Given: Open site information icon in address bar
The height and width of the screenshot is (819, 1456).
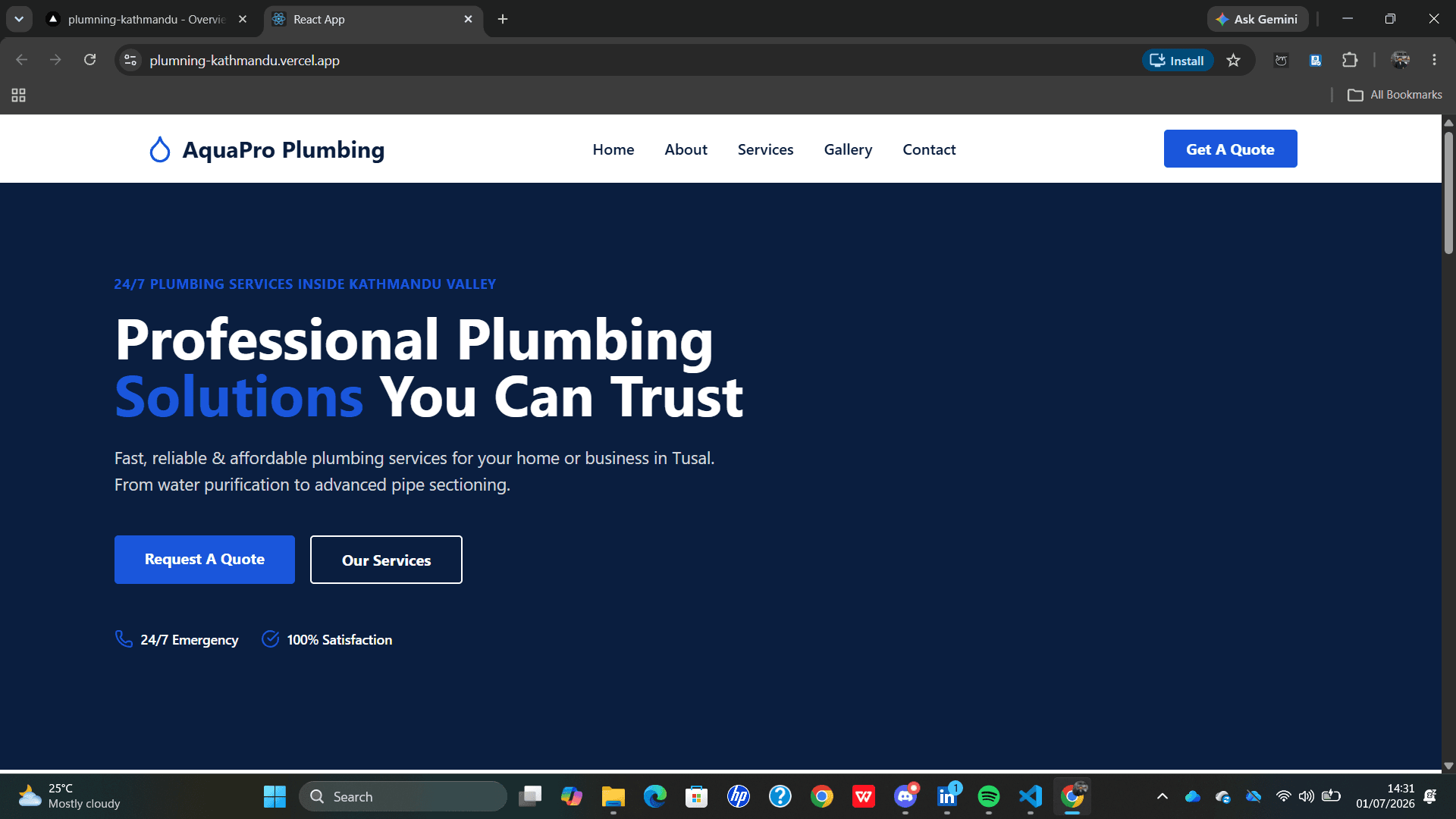Looking at the screenshot, I should pos(130,60).
